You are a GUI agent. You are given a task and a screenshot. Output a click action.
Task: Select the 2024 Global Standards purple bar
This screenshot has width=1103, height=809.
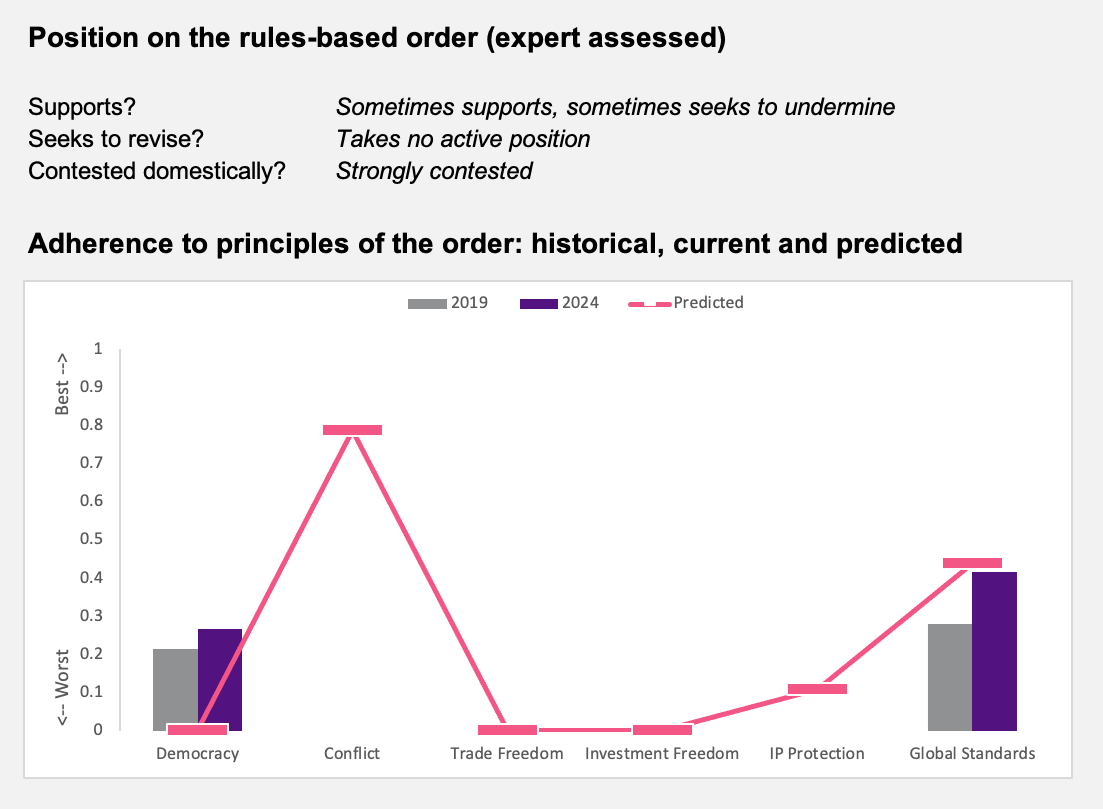995,651
